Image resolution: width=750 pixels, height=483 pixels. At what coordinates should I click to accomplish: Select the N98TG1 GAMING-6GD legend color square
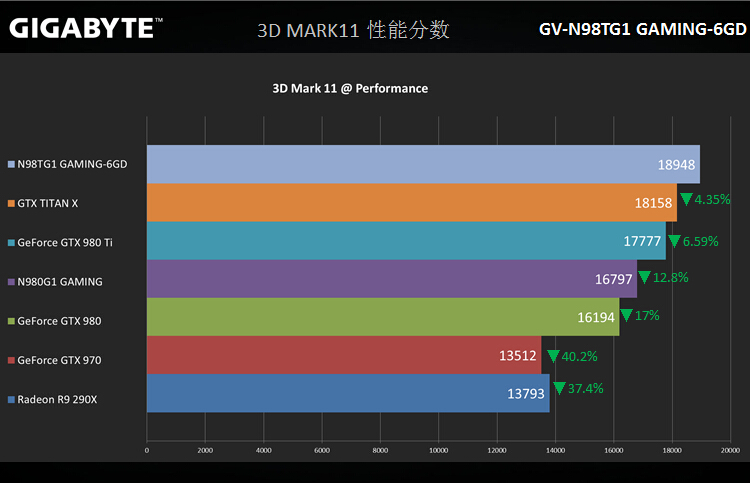click(x=11, y=164)
